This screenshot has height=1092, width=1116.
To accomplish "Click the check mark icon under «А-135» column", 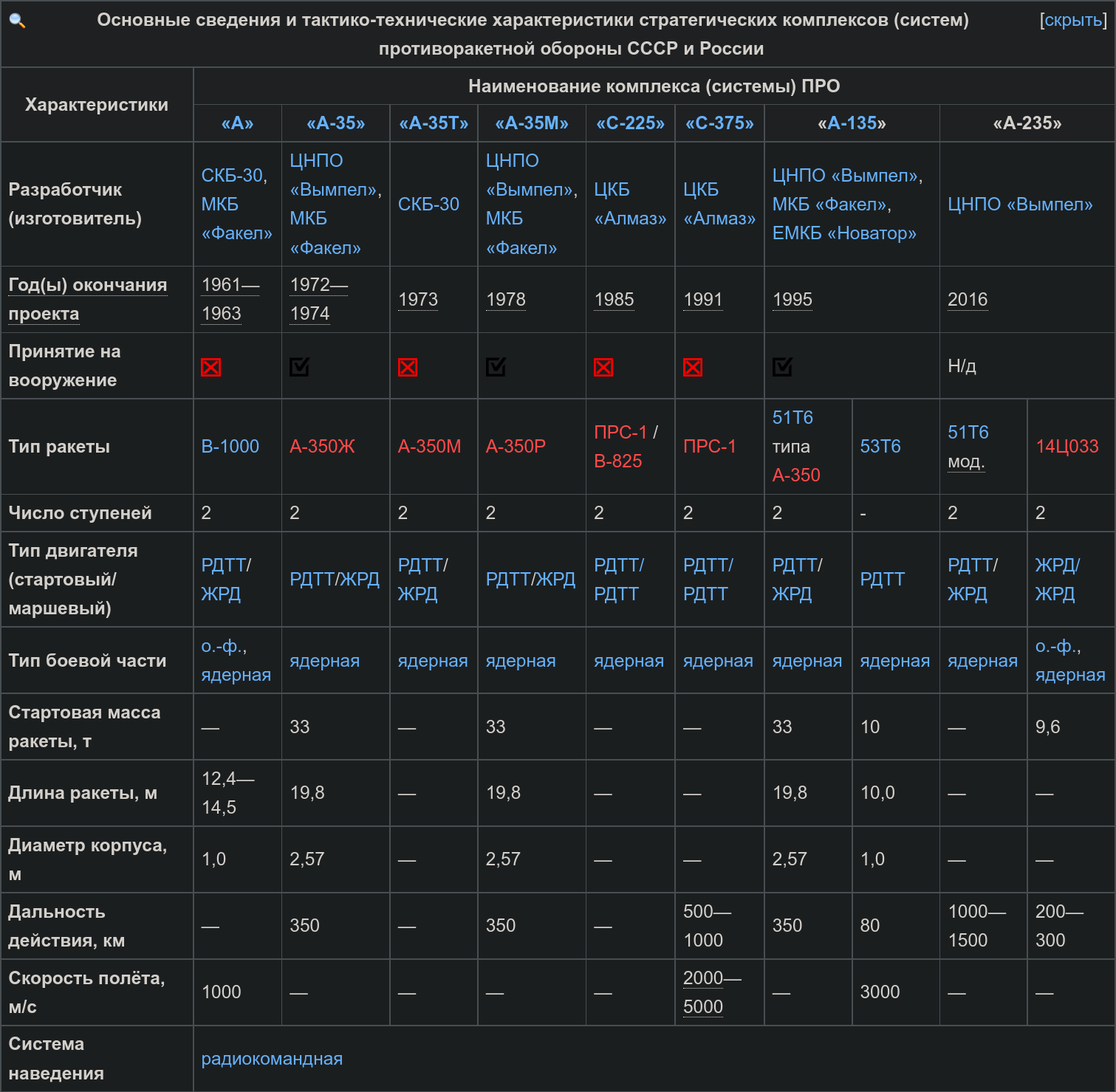I will (x=782, y=367).
